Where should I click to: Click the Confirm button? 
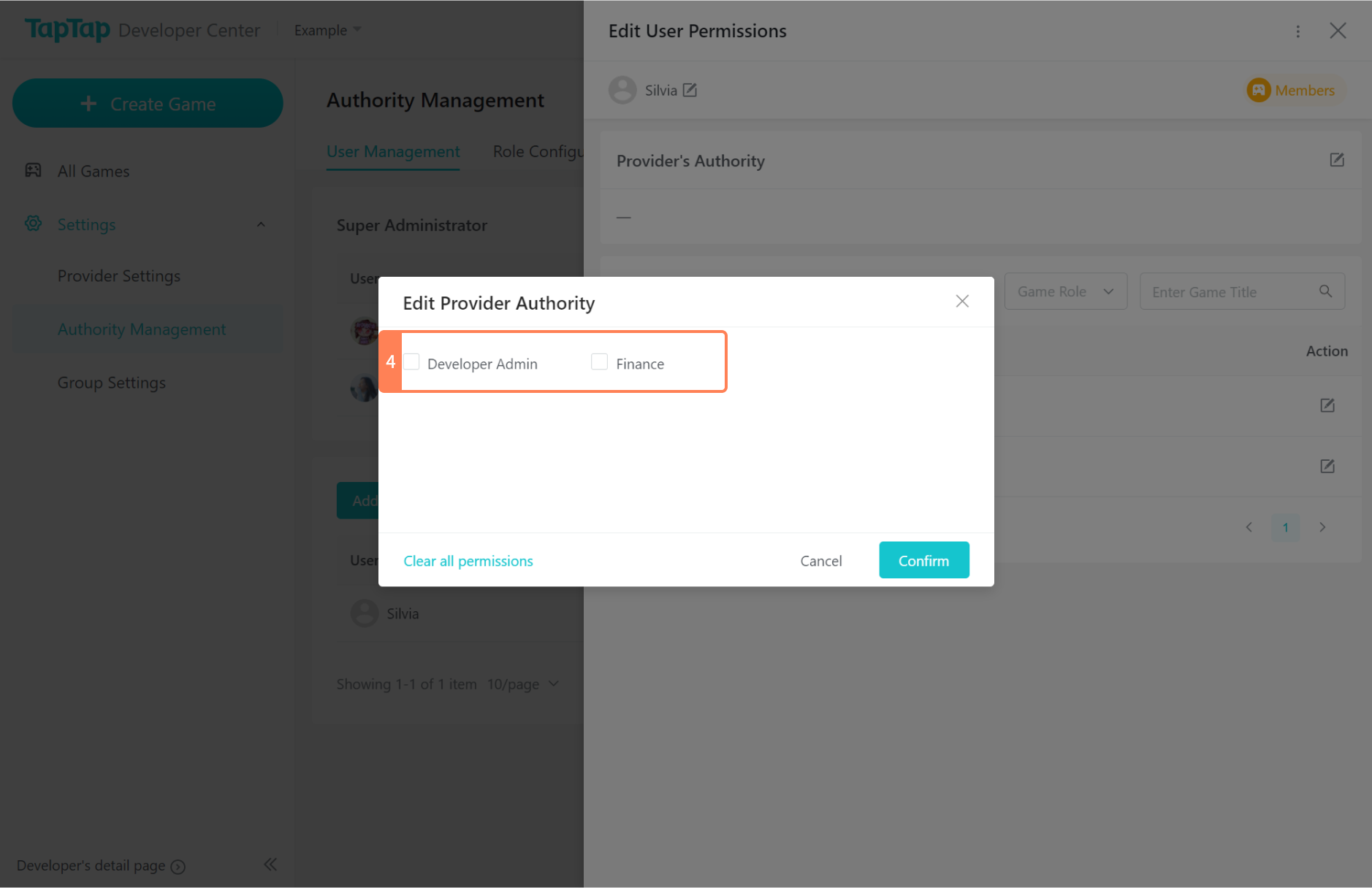pyautogui.click(x=923, y=560)
